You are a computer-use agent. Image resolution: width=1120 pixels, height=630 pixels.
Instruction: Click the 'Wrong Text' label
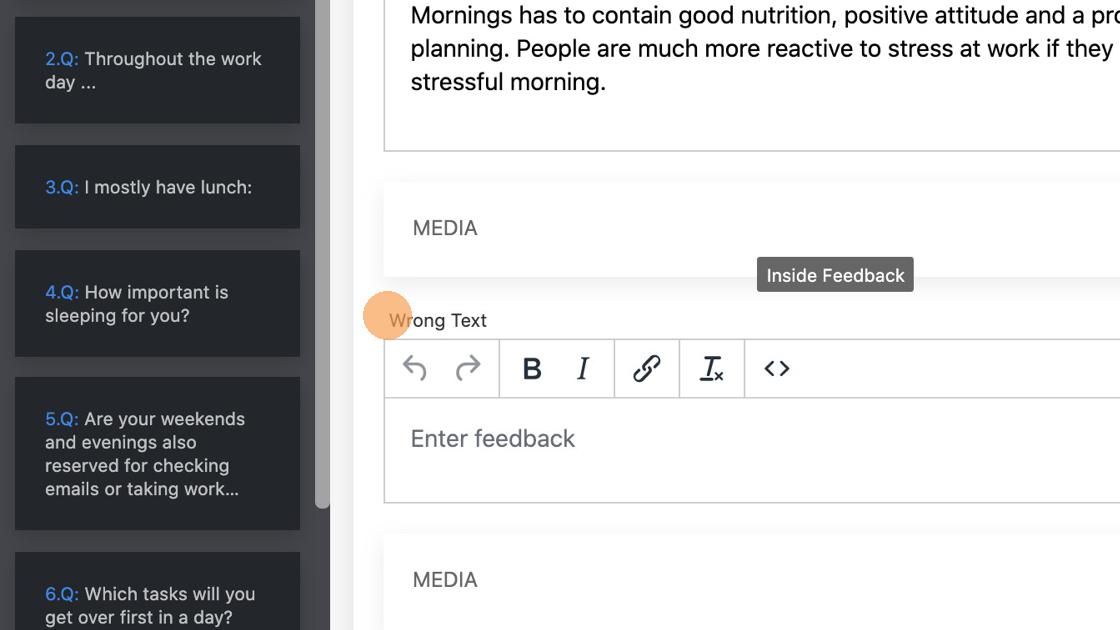click(438, 321)
